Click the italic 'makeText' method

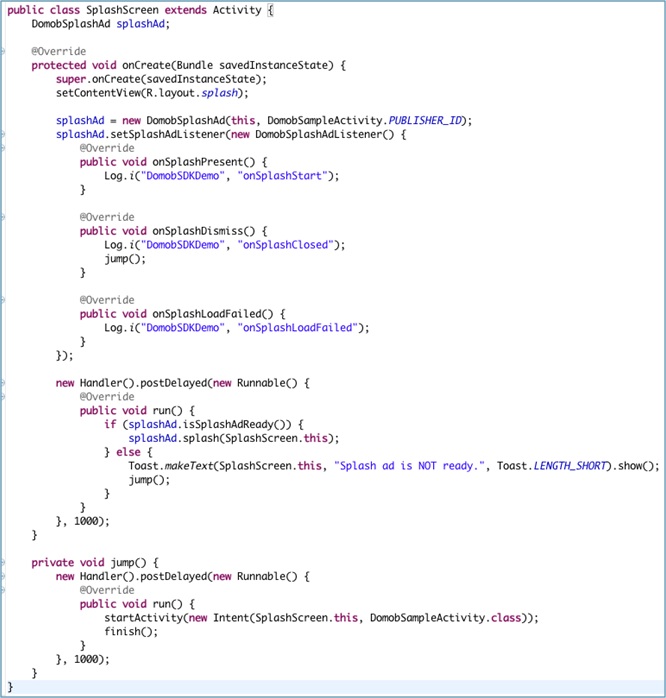pos(189,466)
